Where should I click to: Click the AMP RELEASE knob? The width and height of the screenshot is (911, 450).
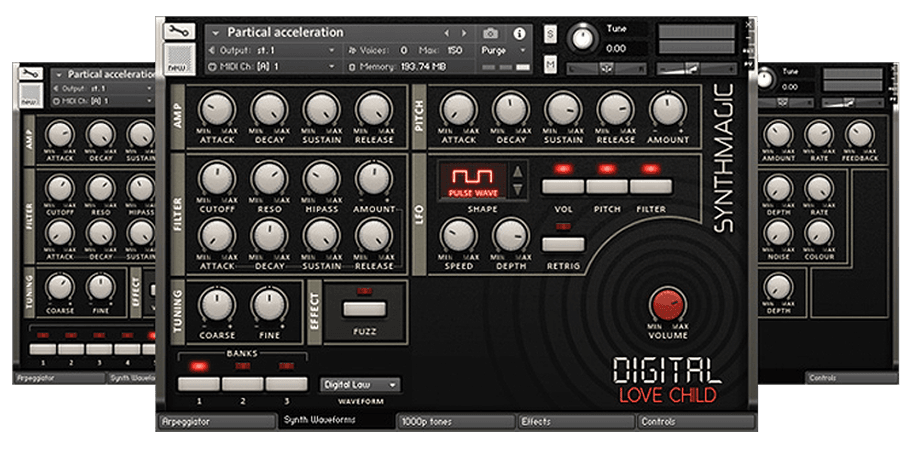375,109
